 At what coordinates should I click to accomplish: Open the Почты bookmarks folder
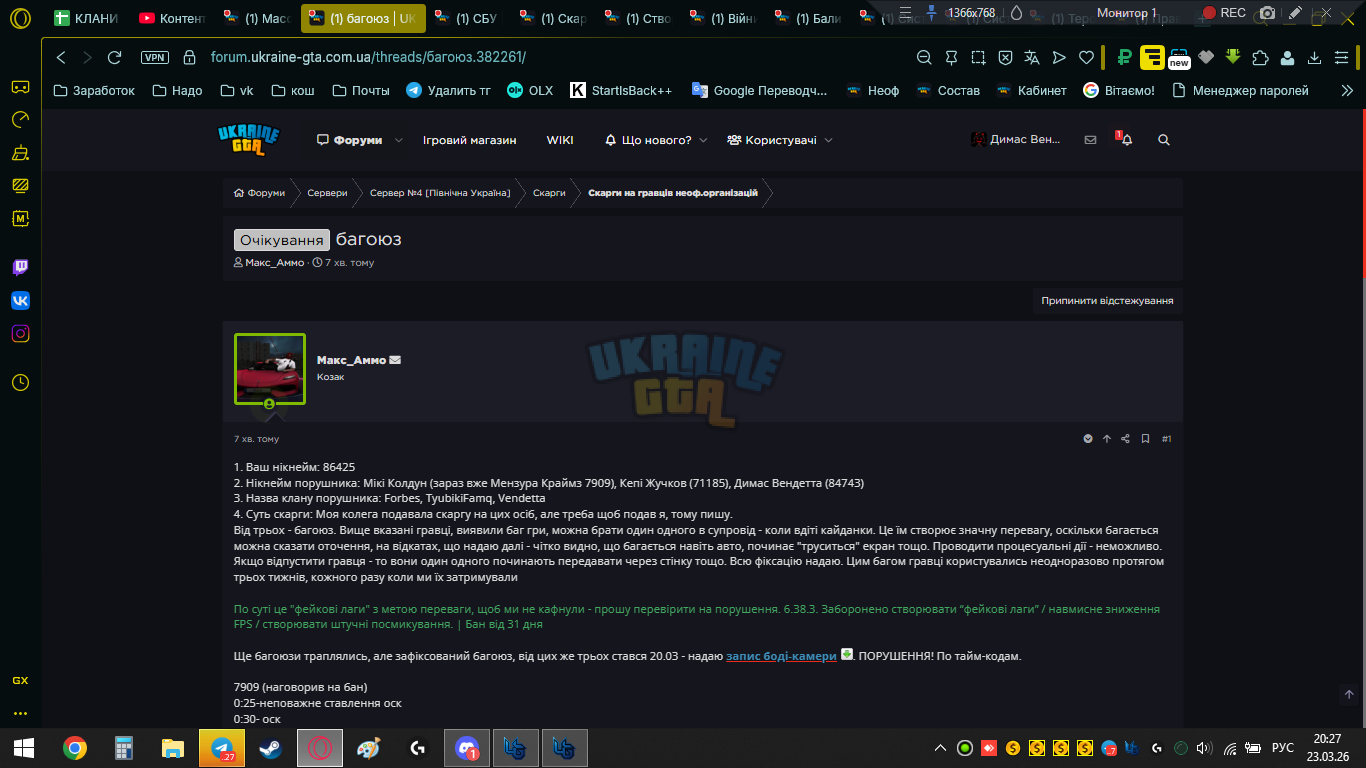(x=360, y=90)
